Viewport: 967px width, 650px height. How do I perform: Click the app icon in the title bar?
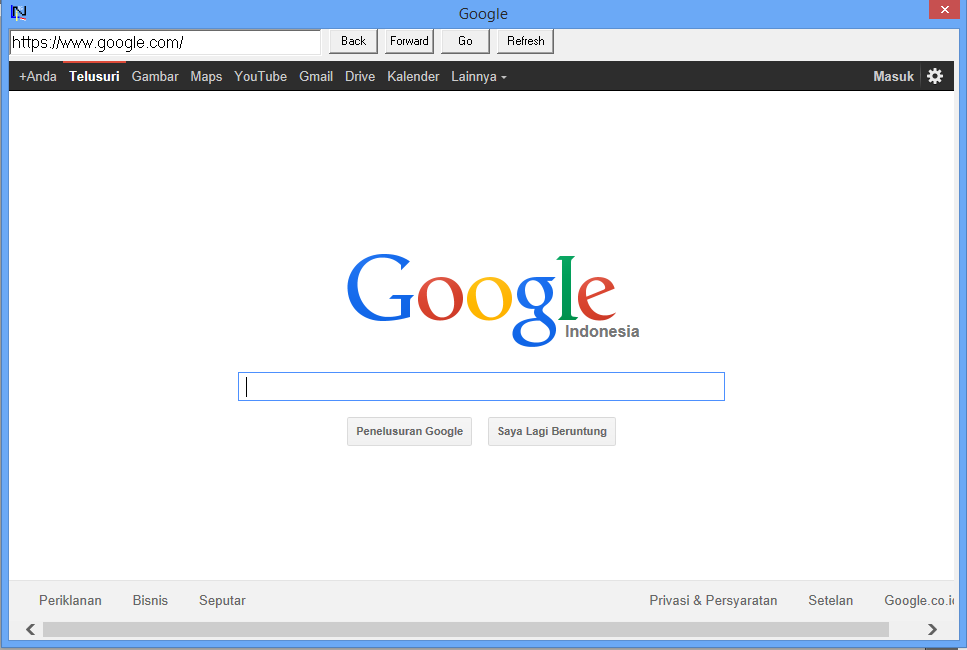coord(19,12)
